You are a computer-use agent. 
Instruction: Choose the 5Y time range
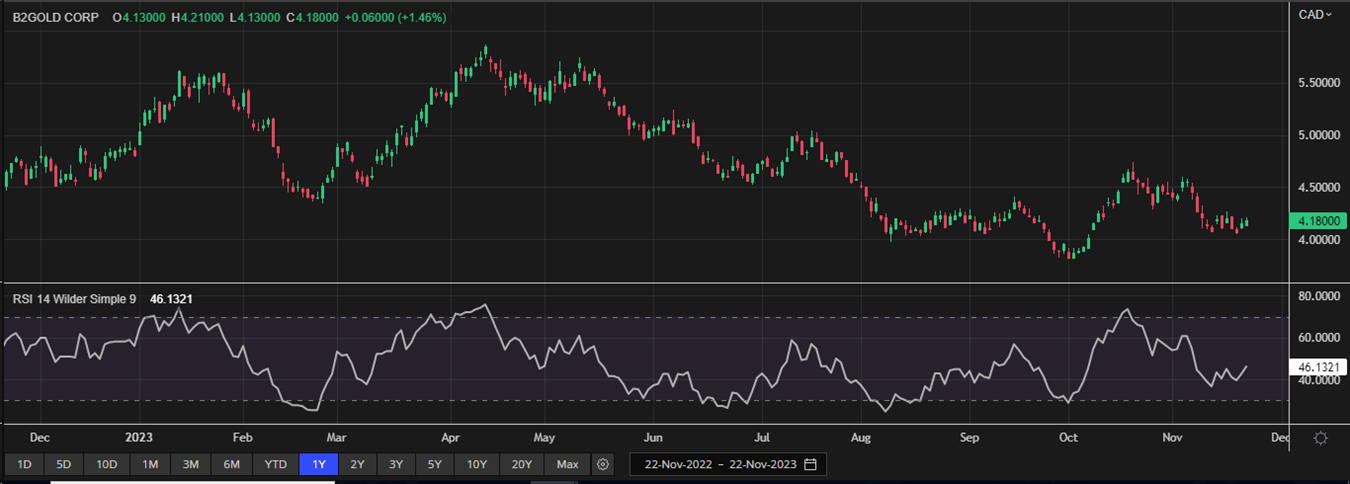(435, 464)
